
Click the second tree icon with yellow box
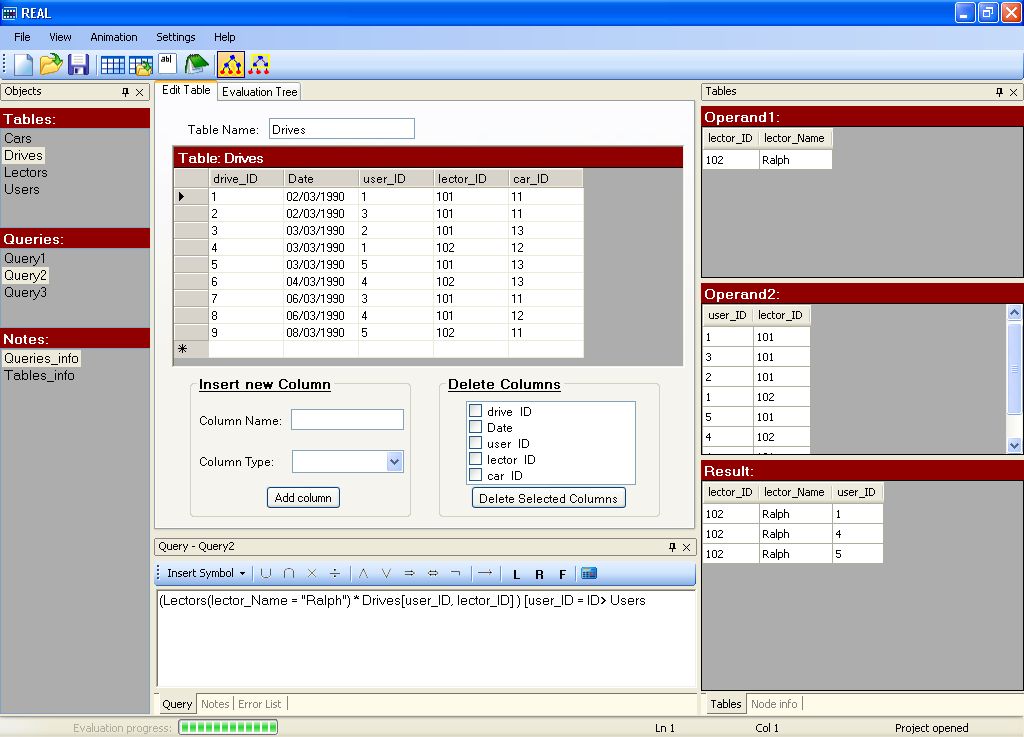point(259,65)
